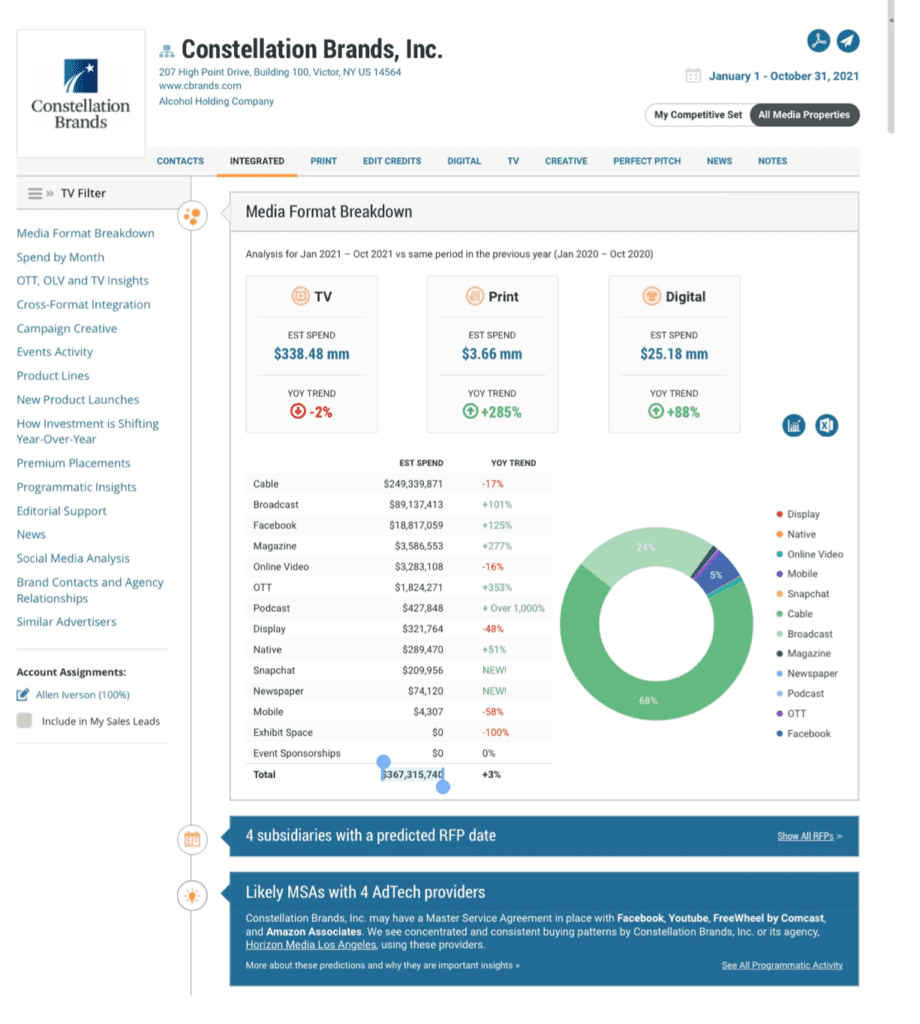The height and width of the screenshot is (1024, 920).
Task: Check Include in My Sales Leads
Action: point(22,719)
